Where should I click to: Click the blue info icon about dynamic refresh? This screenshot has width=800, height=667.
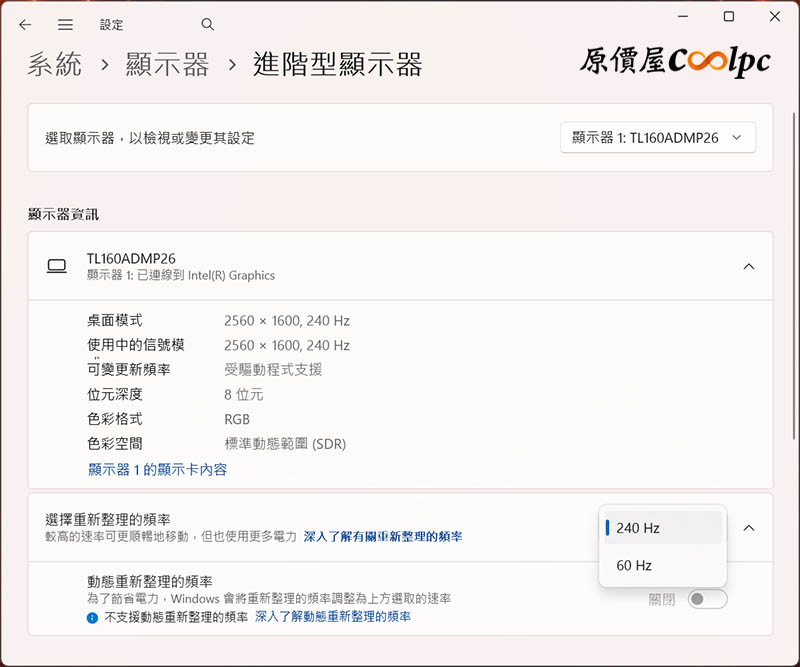pyautogui.click(x=92, y=618)
